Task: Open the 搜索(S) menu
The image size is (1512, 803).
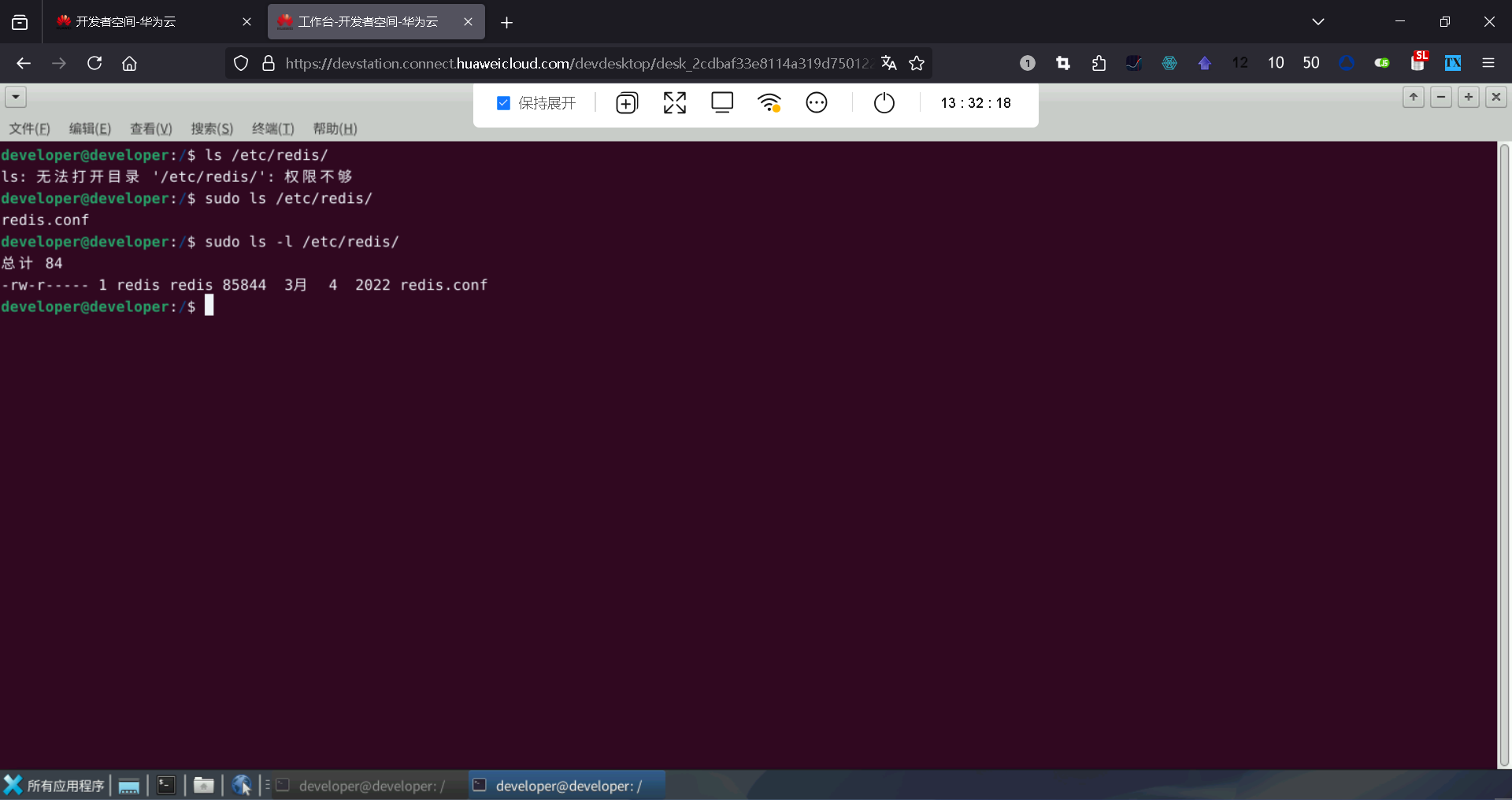Action: point(212,129)
